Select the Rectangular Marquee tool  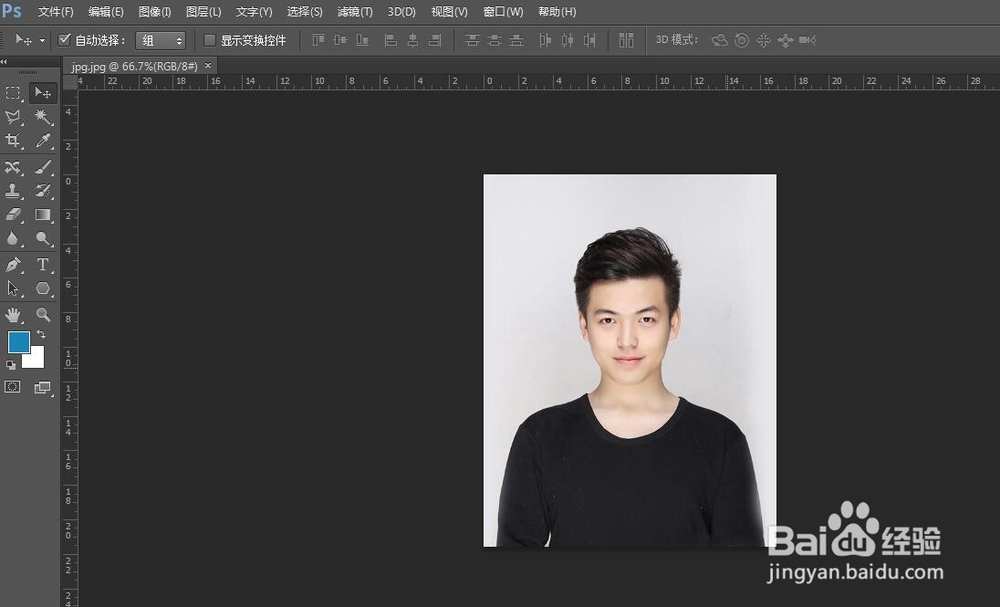(13, 93)
